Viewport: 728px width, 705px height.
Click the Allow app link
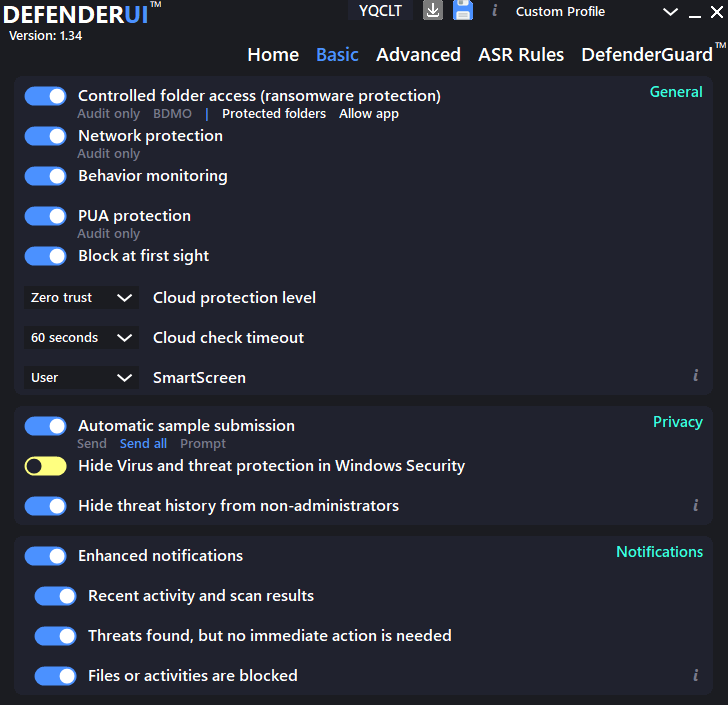[x=369, y=114]
